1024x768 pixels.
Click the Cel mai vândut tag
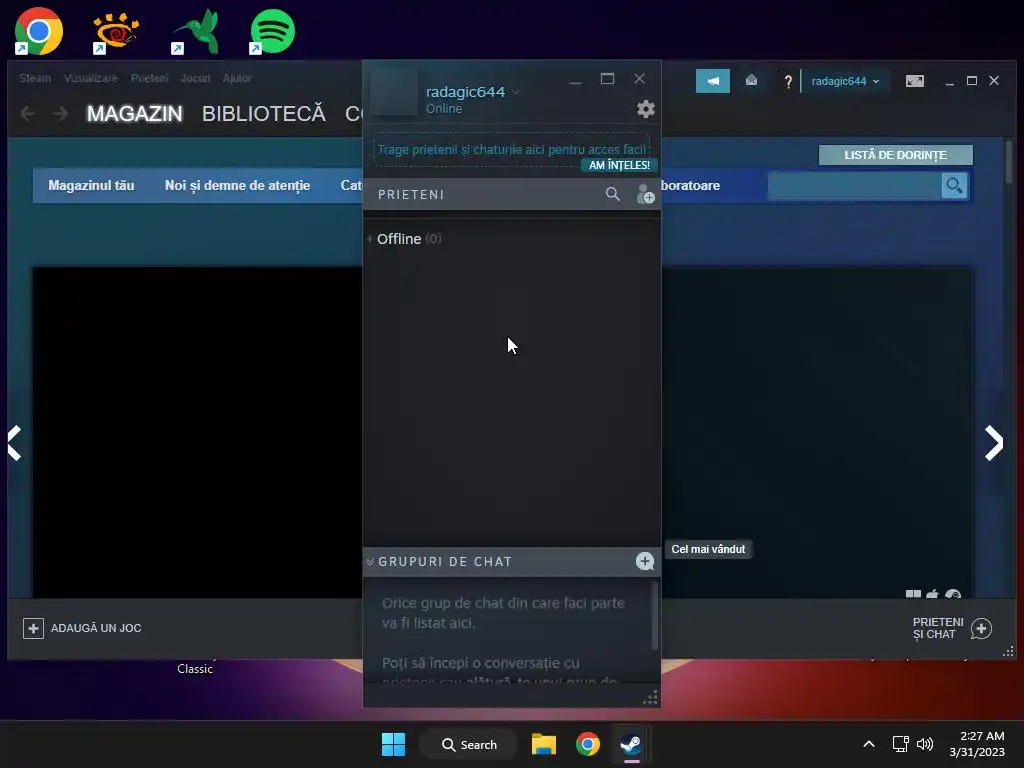(708, 549)
